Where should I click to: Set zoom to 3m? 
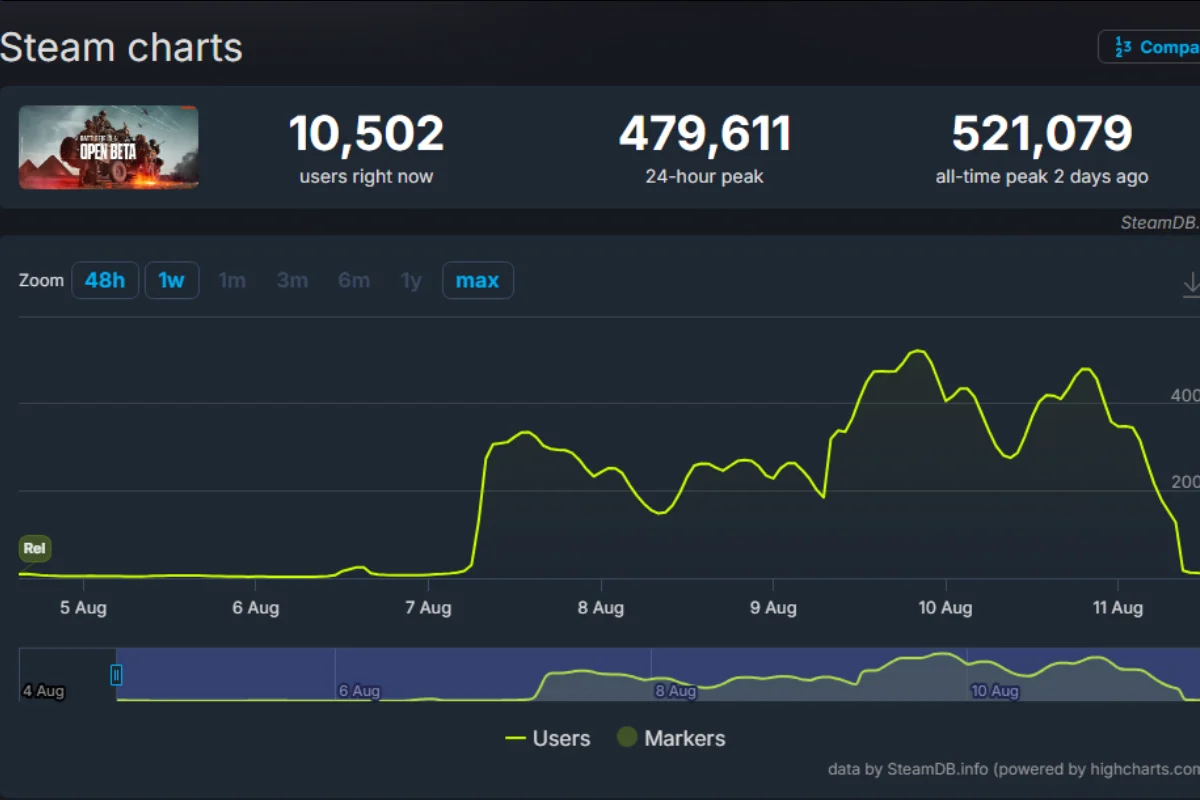coord(292,280)
